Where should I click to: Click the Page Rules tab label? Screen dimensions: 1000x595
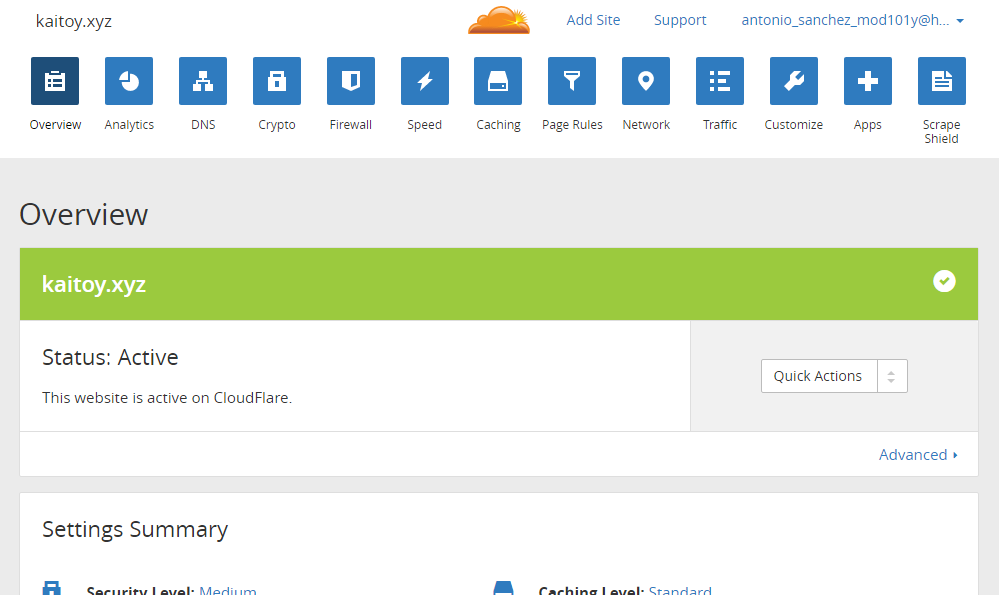click(x=572, y=125)
